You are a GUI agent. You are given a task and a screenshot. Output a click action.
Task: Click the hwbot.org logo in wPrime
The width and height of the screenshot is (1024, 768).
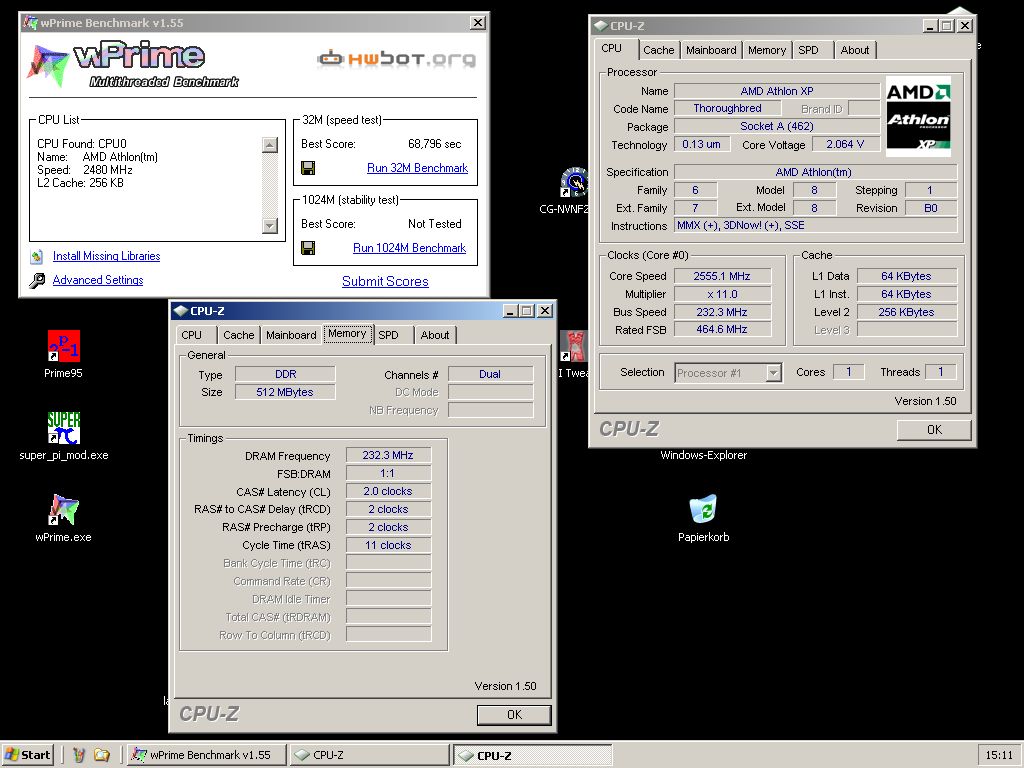396,59
